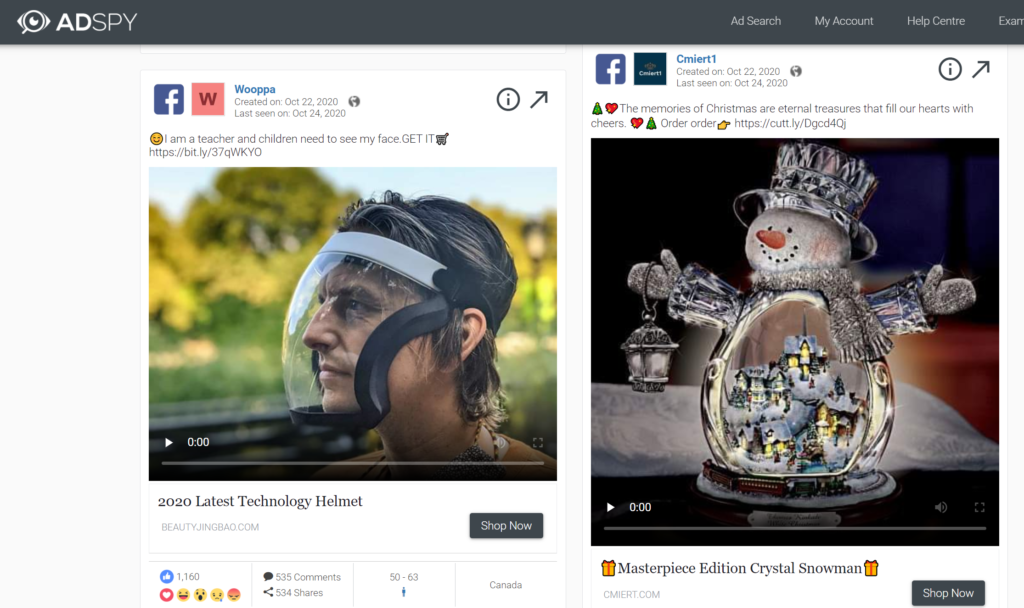Click Shop Now on the snowman ad
The height and width of the screenshot is (608, 1024).
pyautogui.click(x=948, y=593)
